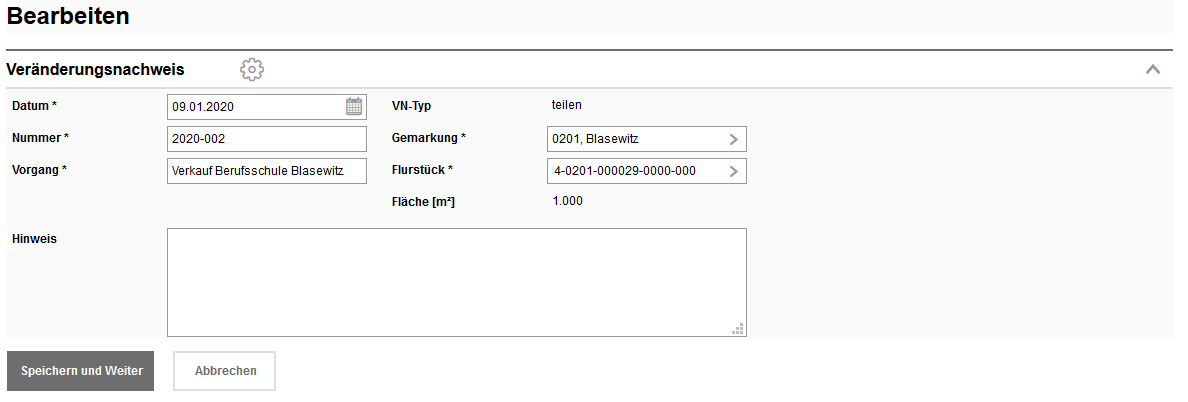
Task: Click the Datum field showing 09.01.2020
Action: pyautogui.click(x=255, y=106)
